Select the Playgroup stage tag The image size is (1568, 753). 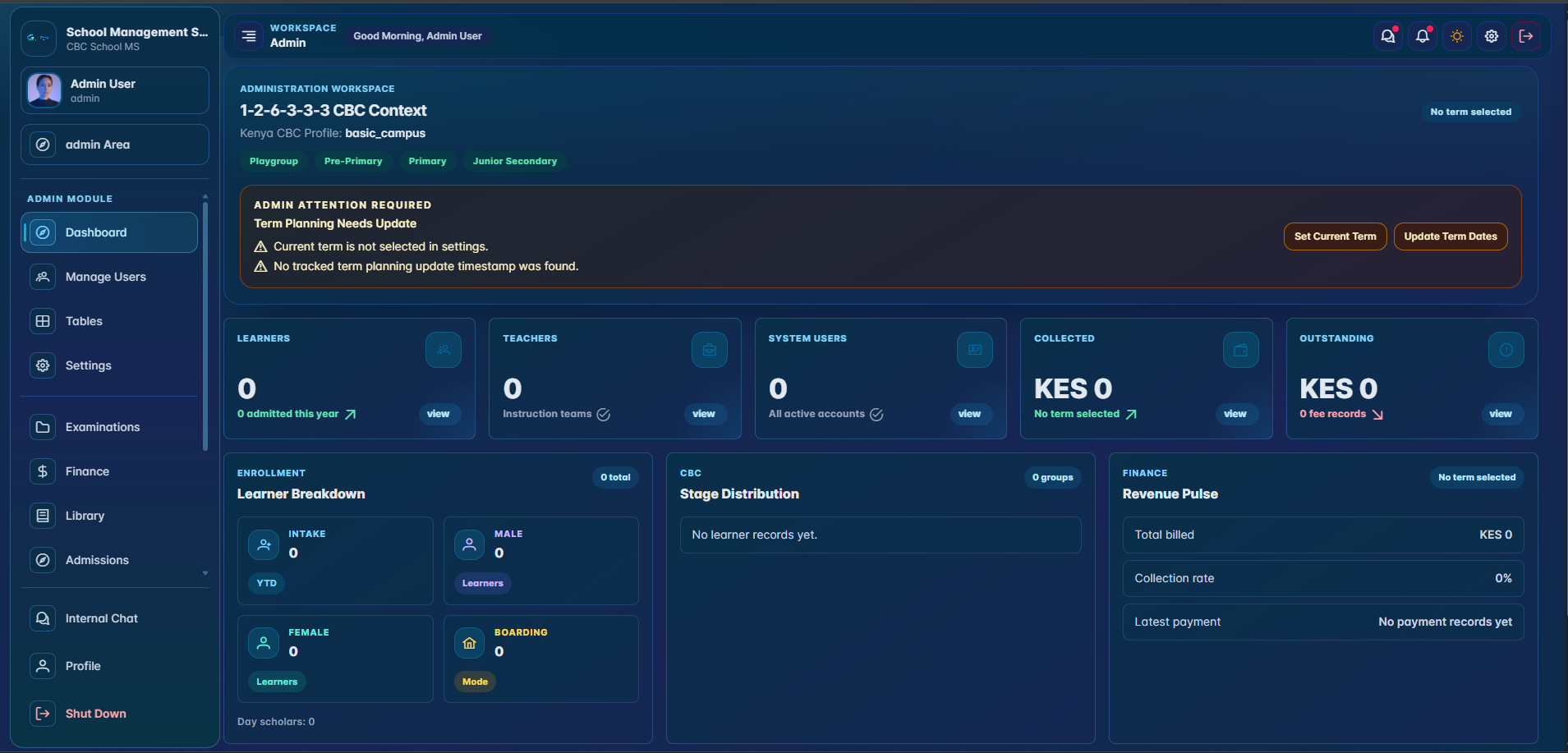274,161
